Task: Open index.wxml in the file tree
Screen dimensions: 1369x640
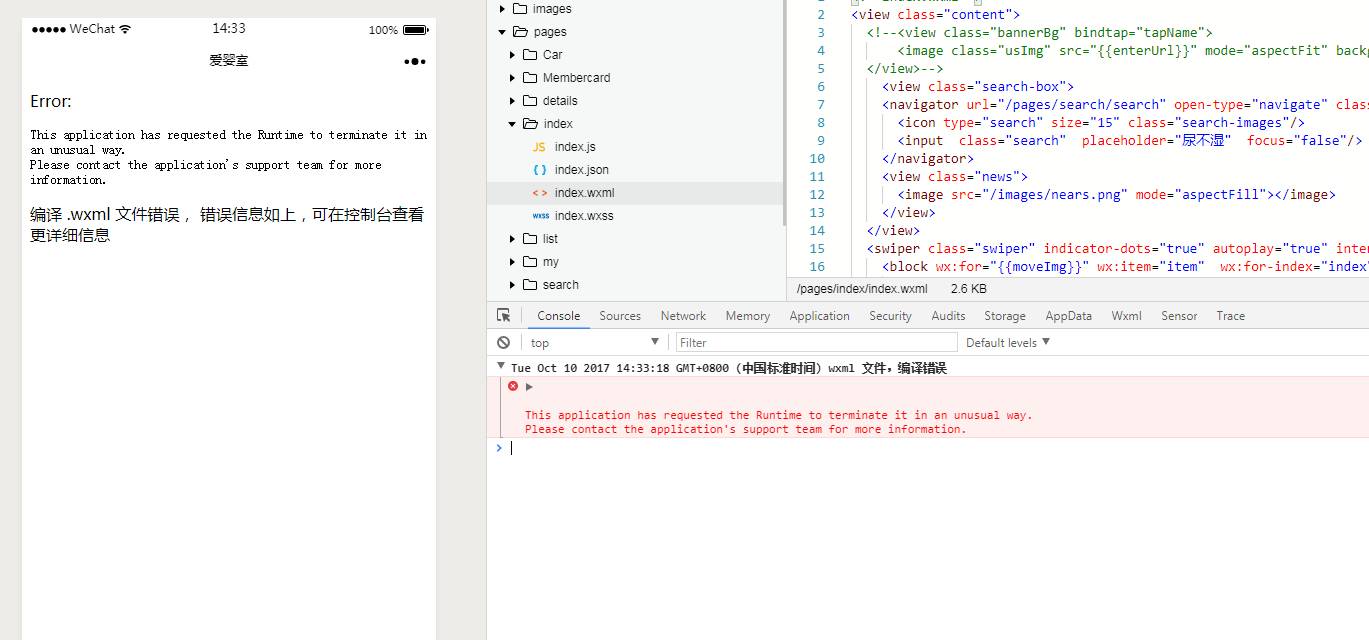Action: [x=584, y=193]
